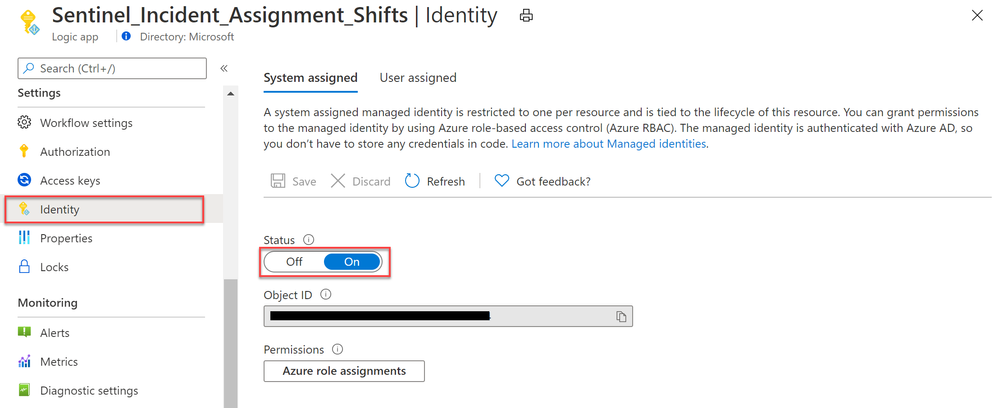Collapse the left navigation menu

224,68
